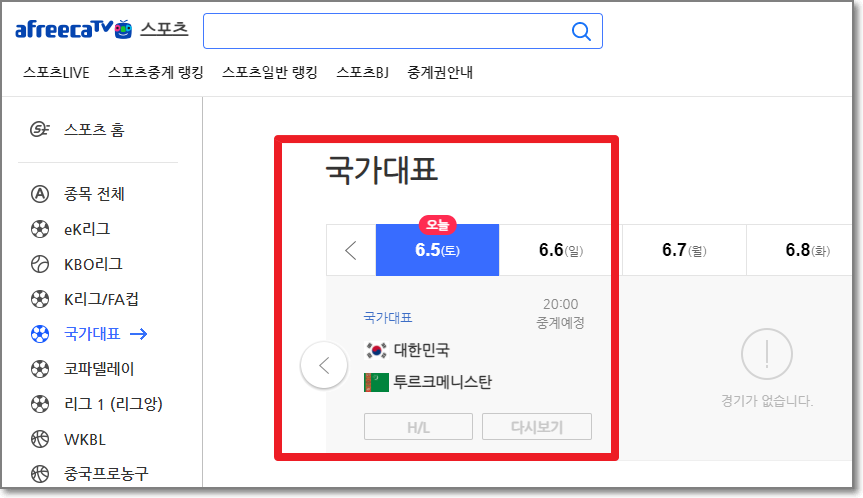Viewport: 863px width, 498px height.
Task: Click the 경기가 없습니다 notice
Action: pos(767,401)
